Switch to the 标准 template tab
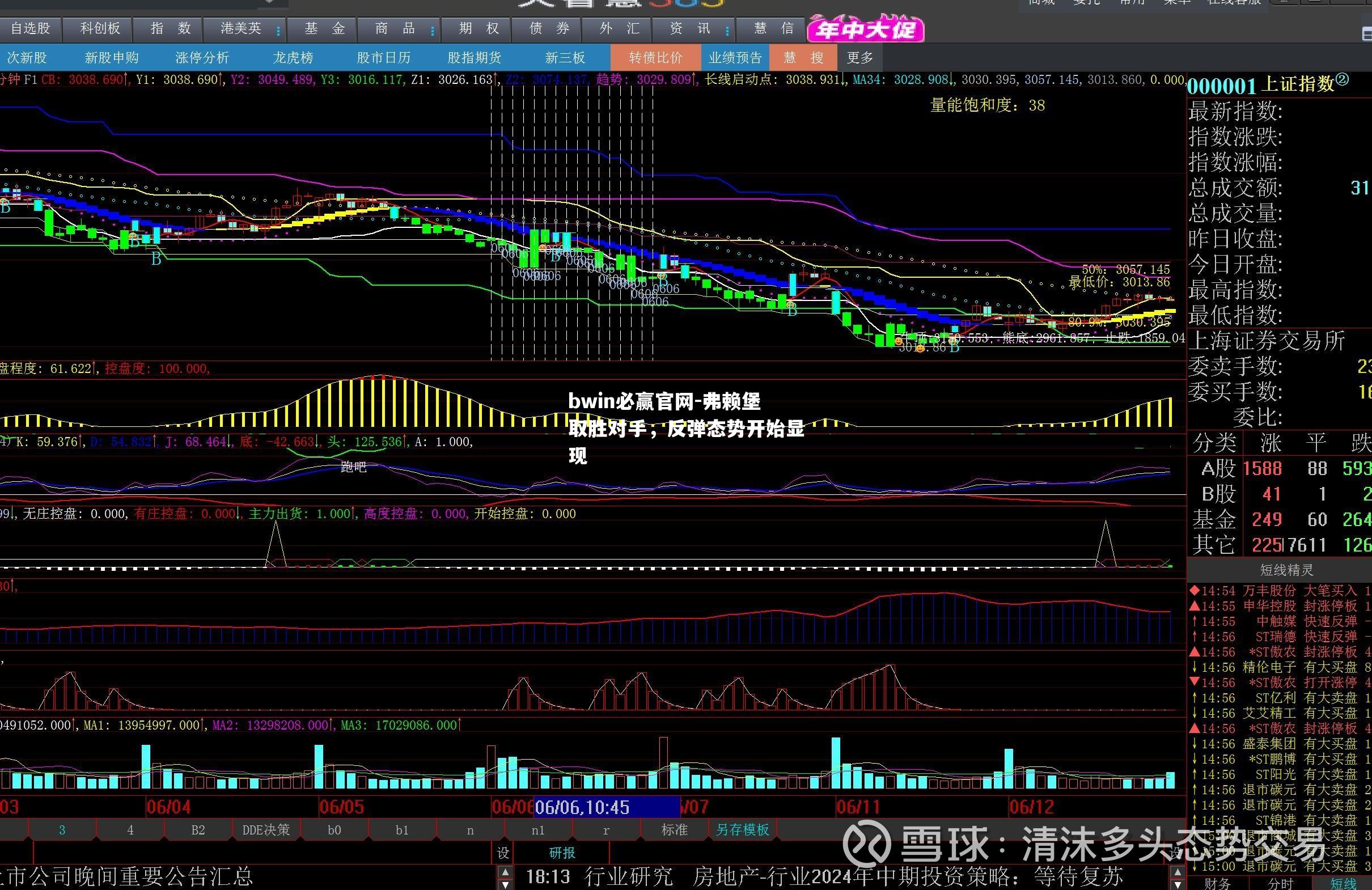 (x=674, y=829)
